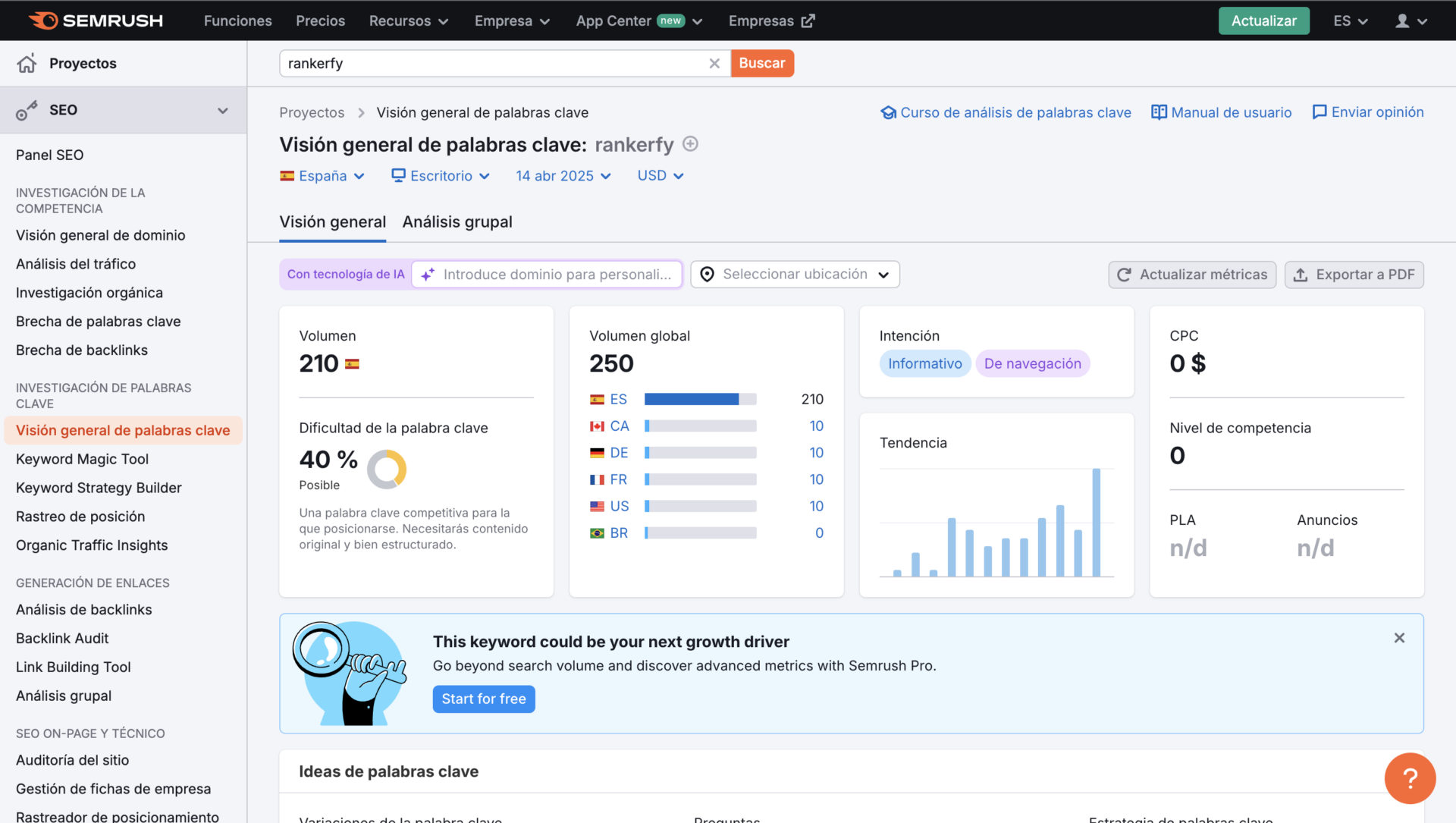
Task: Dismiss the growth driver banner
Action: pyautogui.click(x=1399, y=638)
